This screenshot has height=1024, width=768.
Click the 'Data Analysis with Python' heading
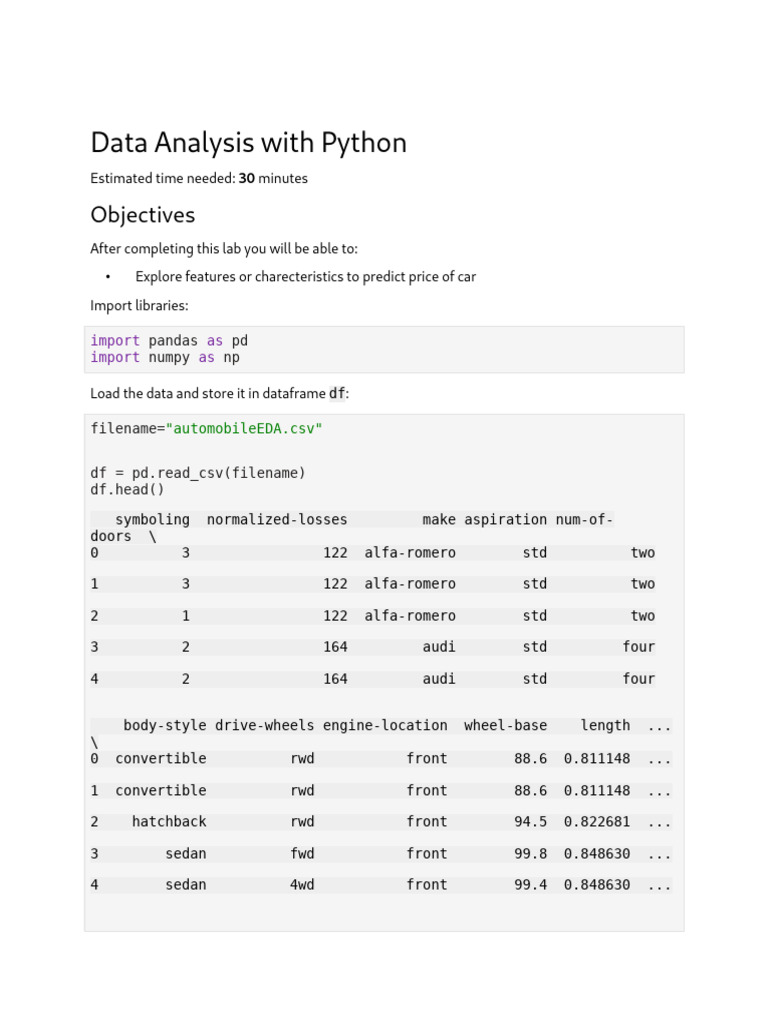pyautogui.click(x=248, y=143)
